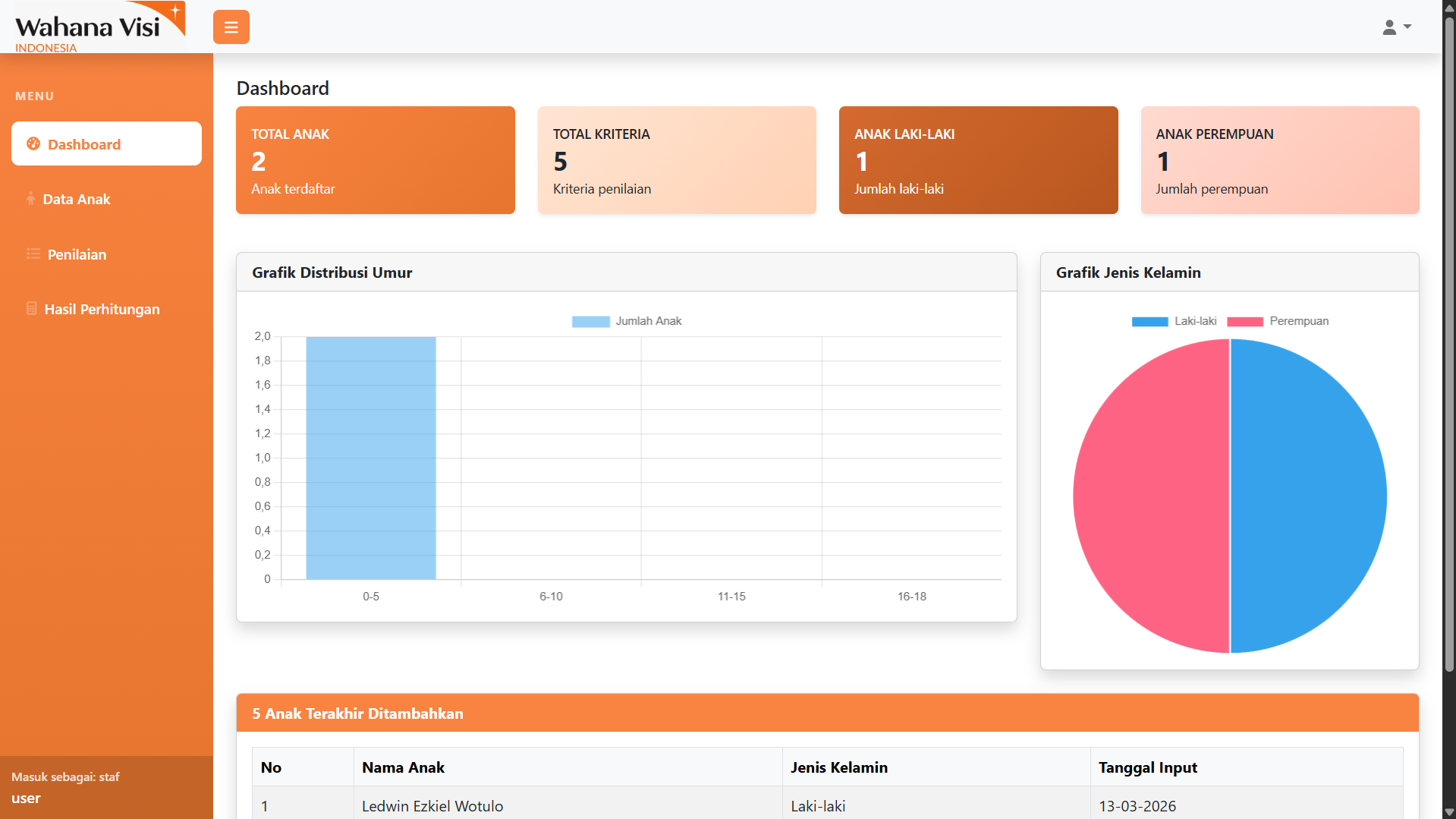
Task: Toggle Jumlah Anak legend in bar chart
Action: point(627,321)
